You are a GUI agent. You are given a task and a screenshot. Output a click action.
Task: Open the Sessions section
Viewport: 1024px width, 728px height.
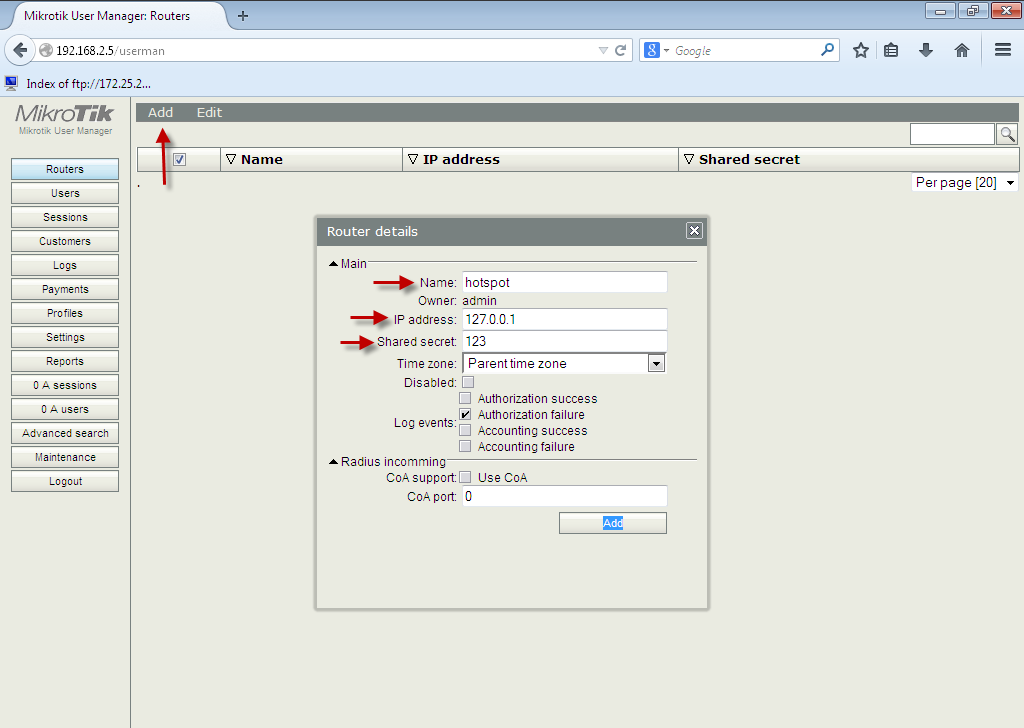pyautogui.click(x=65, y=217)
